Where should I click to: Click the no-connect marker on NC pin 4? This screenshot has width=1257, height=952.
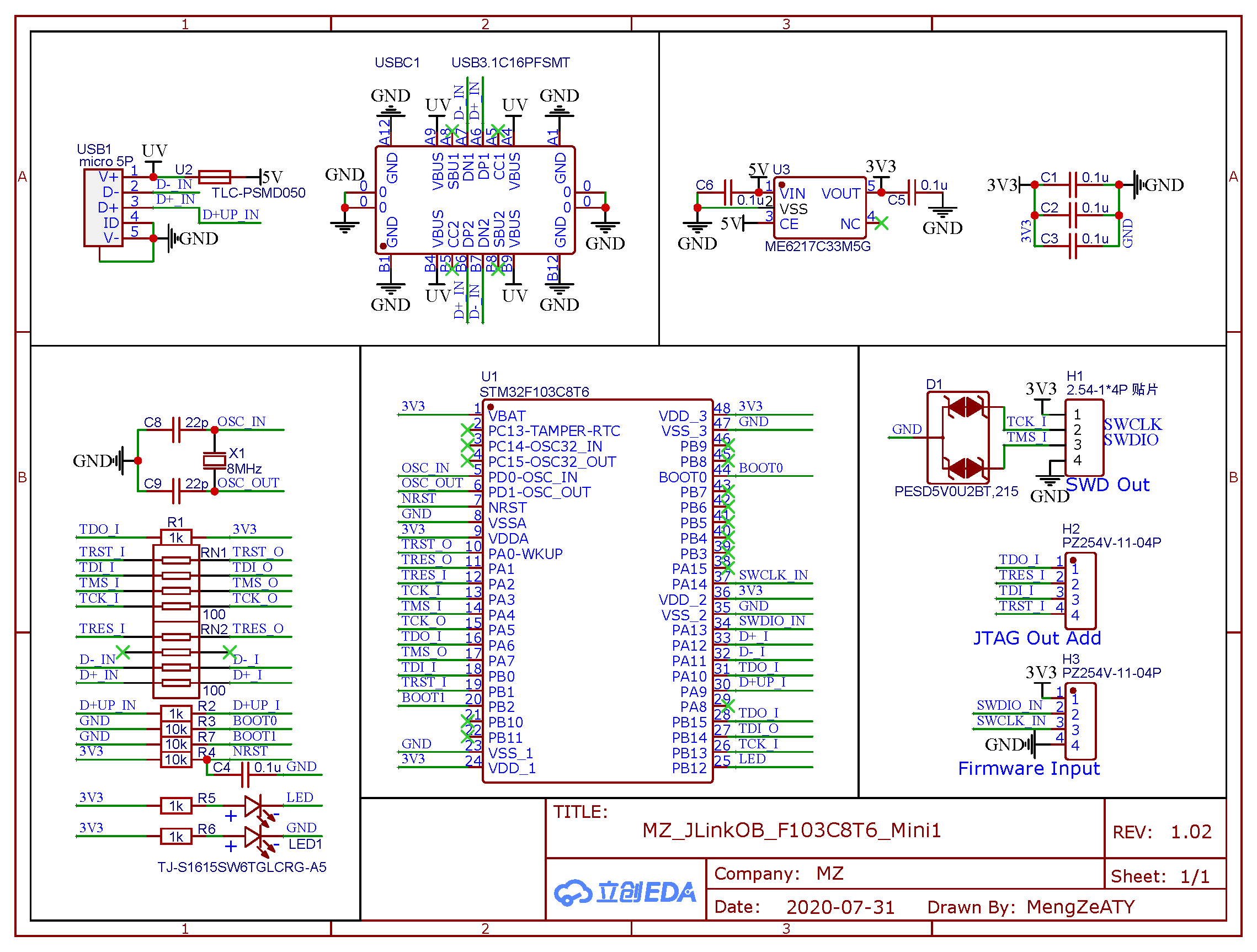click(x=881, y=224)
